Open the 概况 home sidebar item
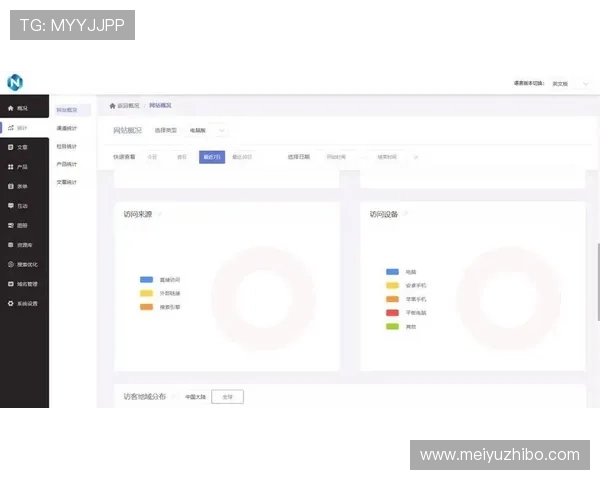This screenshot has width=600, height=480. pos(24,108)
